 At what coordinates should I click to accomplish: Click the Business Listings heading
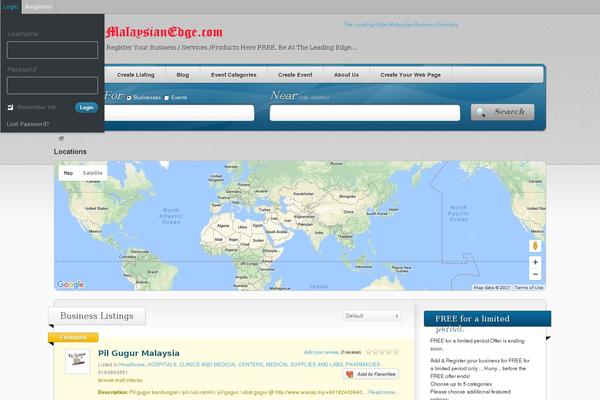point(97,316)
